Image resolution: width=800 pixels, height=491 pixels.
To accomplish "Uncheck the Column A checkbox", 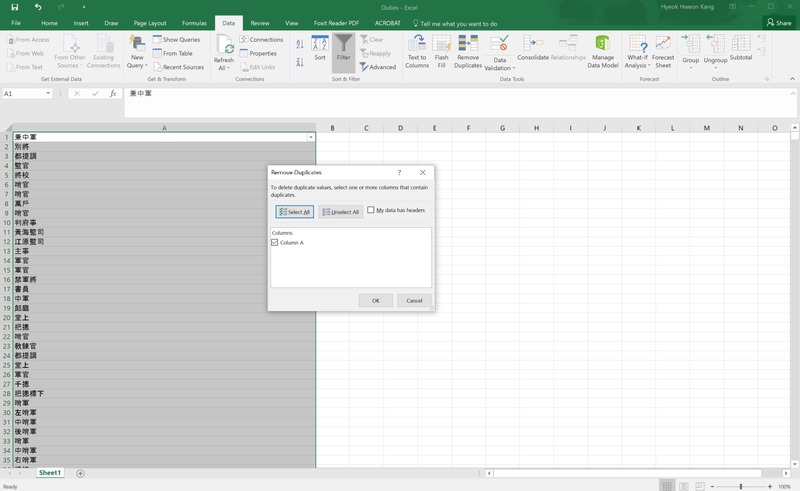I will [x=274, y=242].
